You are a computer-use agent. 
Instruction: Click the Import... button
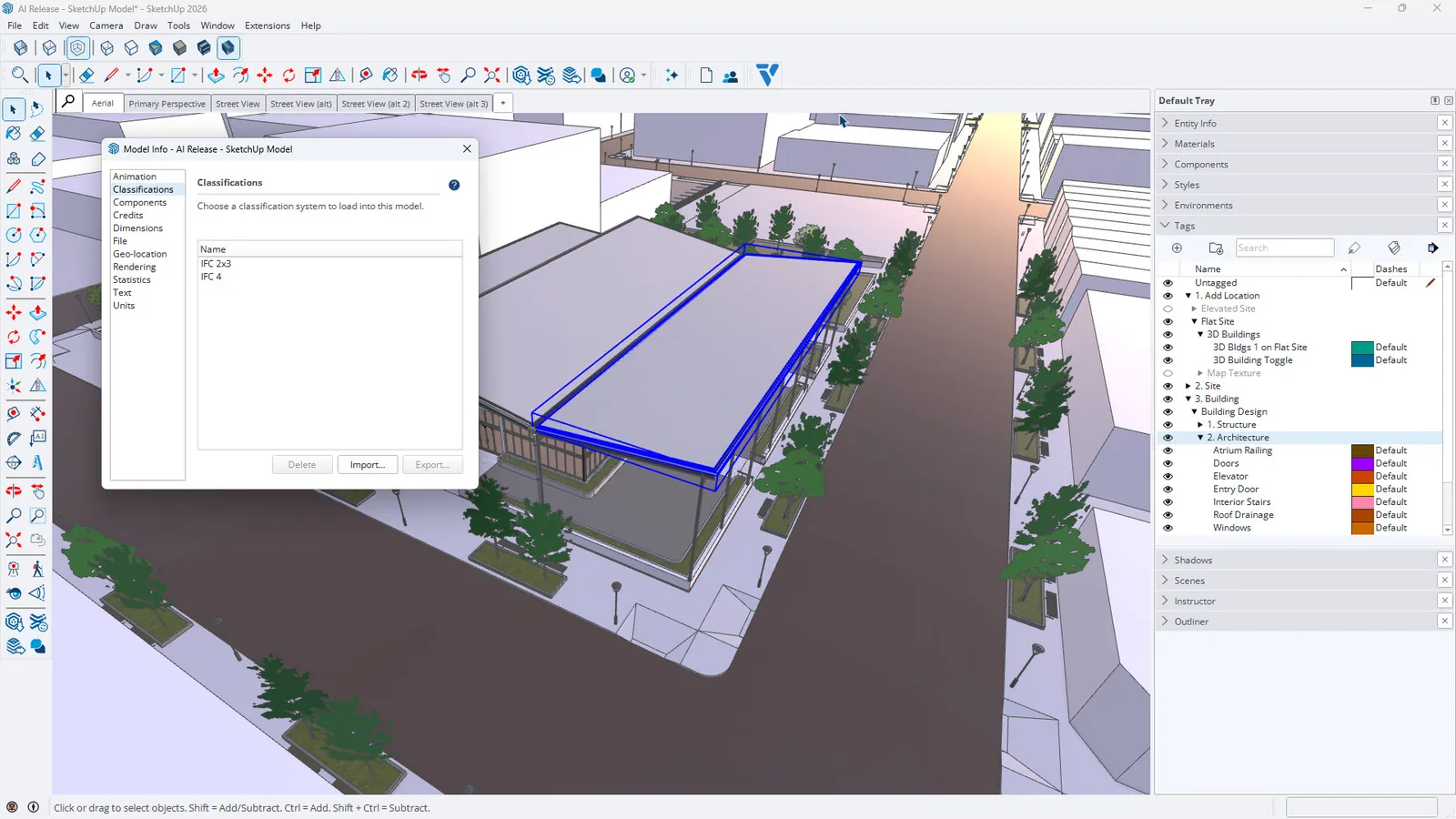click(368, 465)
